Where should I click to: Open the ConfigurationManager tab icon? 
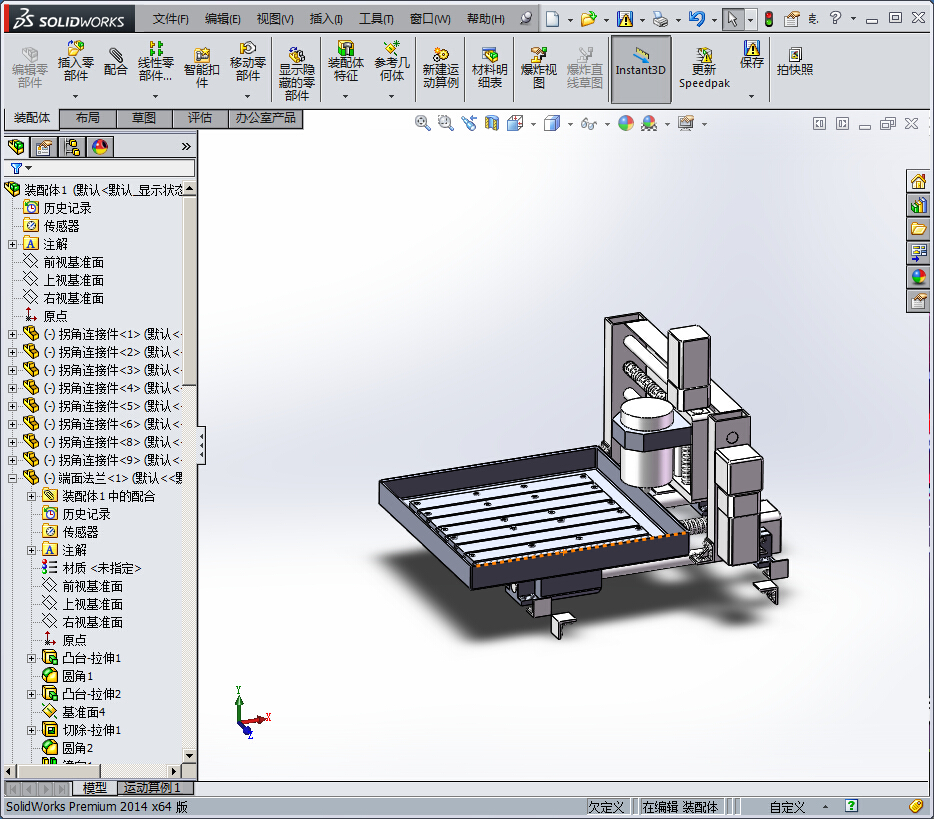pos(71,147)
